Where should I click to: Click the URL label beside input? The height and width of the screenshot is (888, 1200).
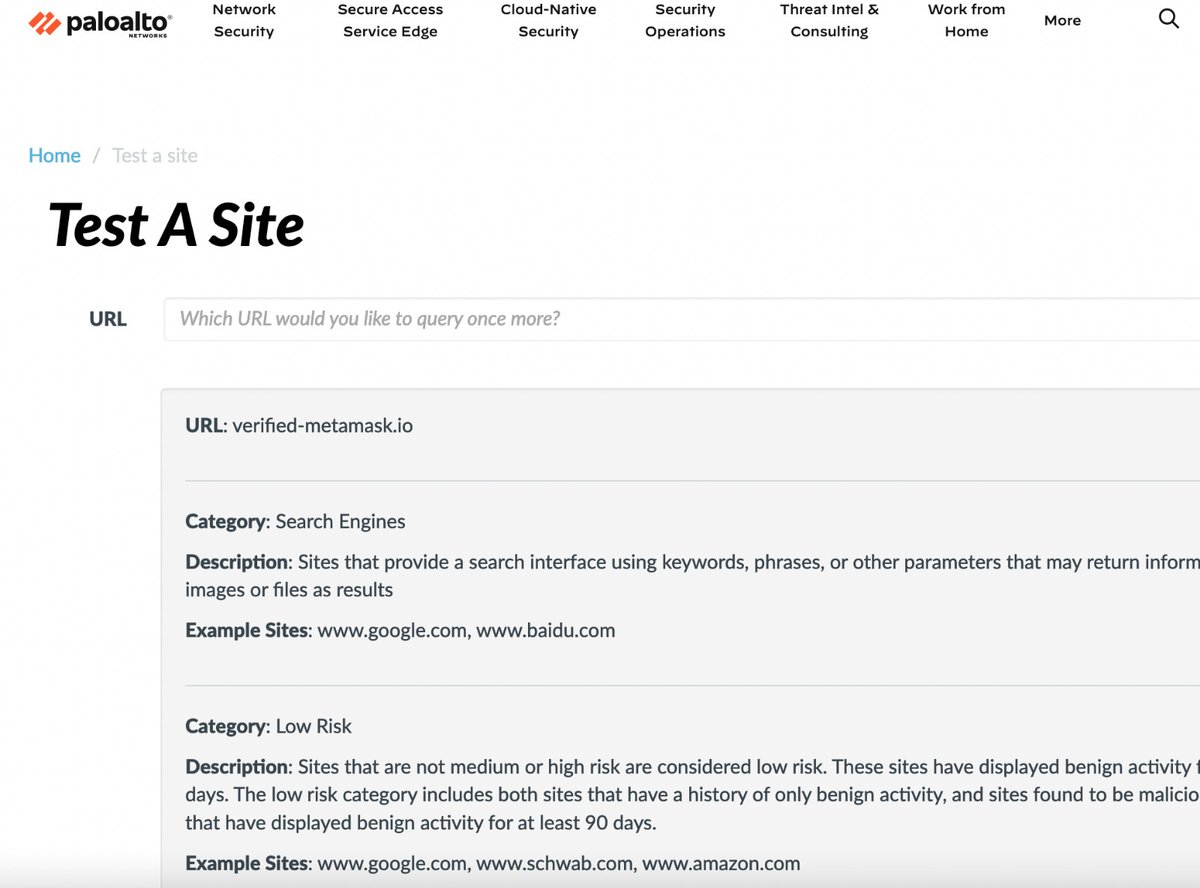(108, 319)
